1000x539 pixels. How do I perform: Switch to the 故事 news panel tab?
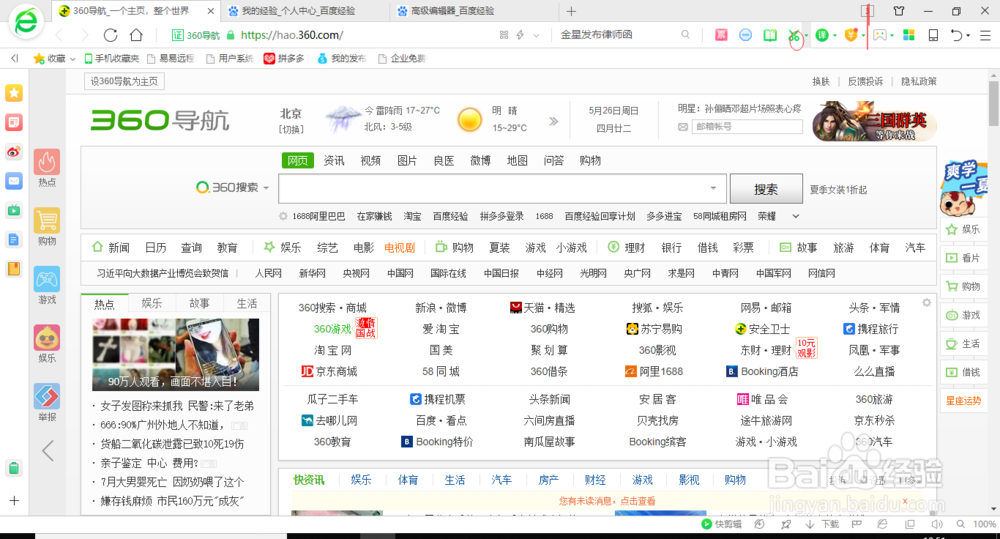199,303
